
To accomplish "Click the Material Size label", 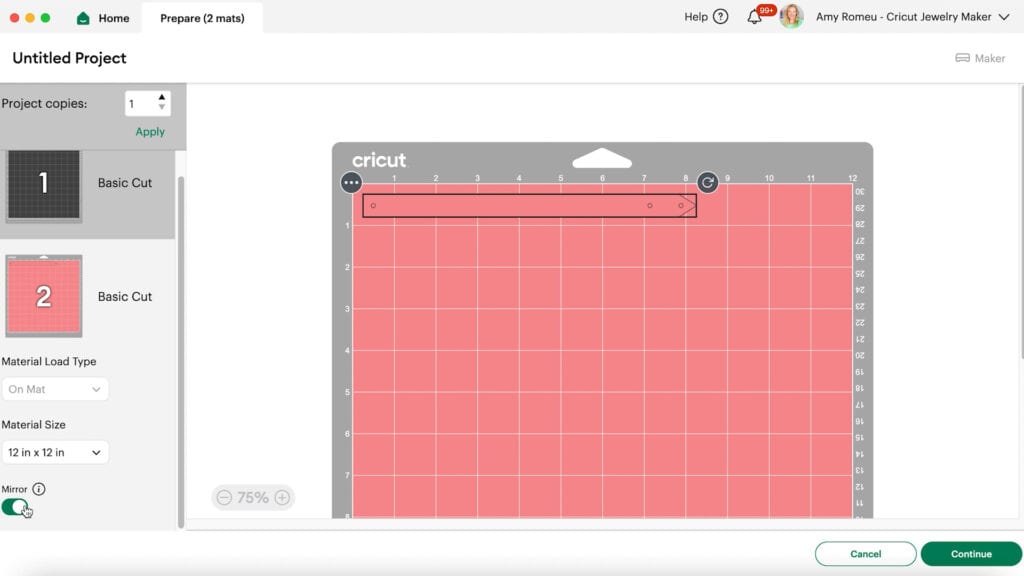I will click(33, 424).
